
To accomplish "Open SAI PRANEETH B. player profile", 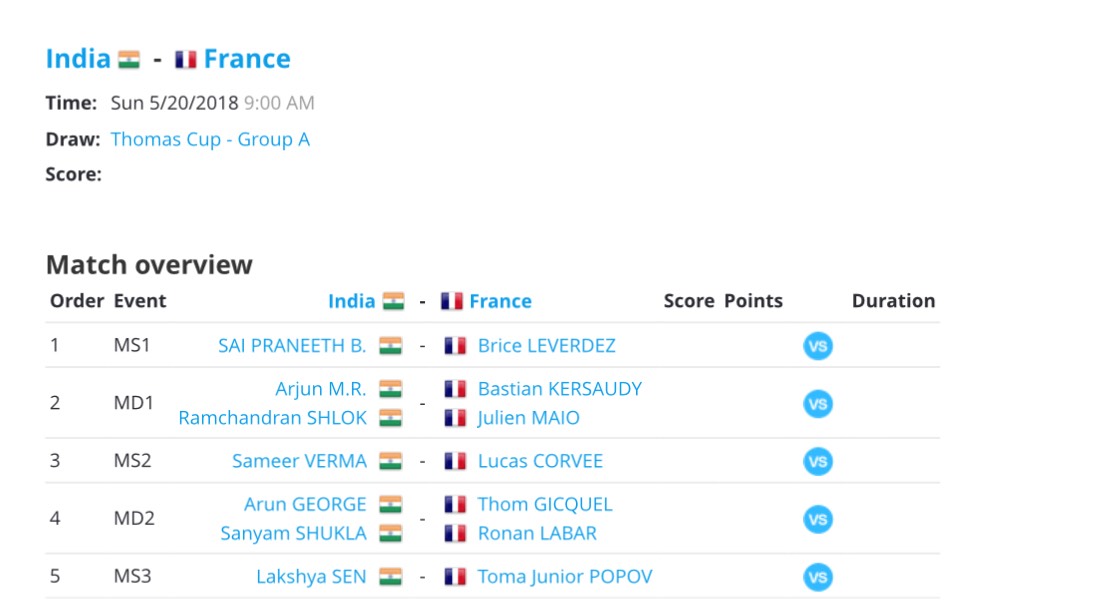I will tap(292, 346).
